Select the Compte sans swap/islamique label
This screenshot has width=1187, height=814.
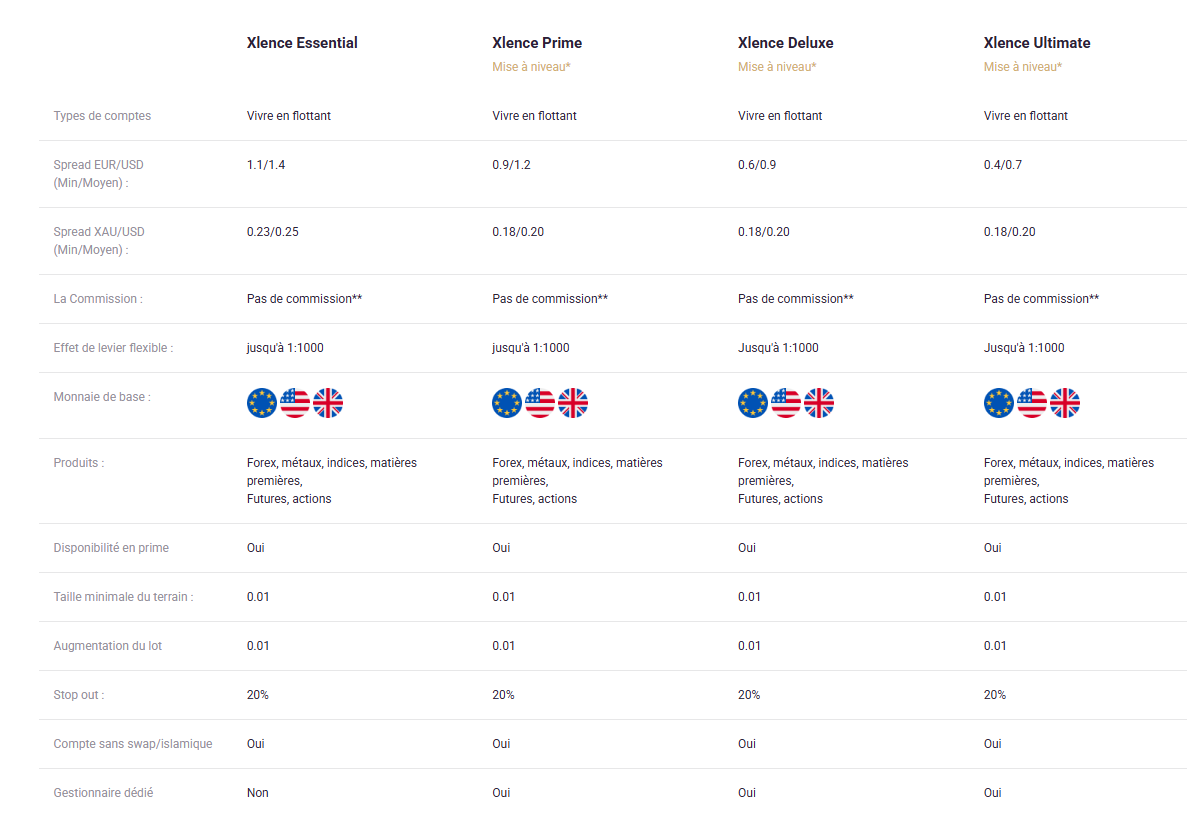pyautogui.click(x=132, y=744)
